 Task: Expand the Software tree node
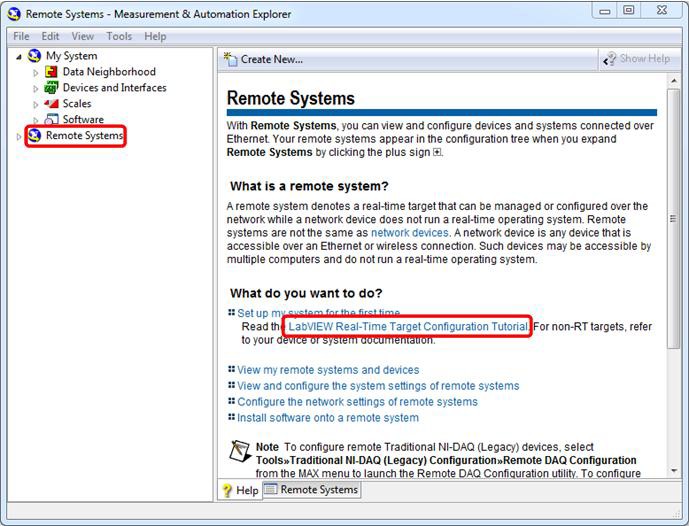point(36,120)
